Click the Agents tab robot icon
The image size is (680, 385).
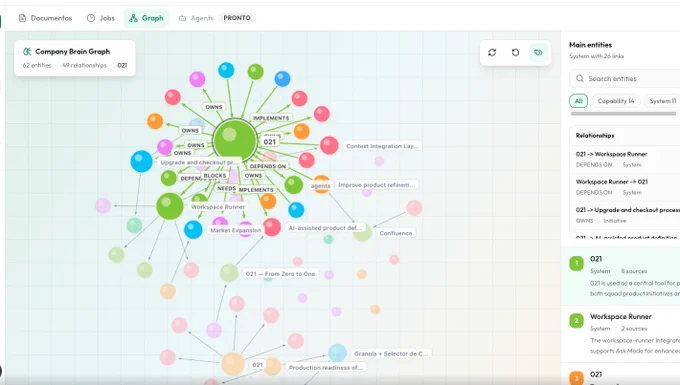[x=183, y=18]
